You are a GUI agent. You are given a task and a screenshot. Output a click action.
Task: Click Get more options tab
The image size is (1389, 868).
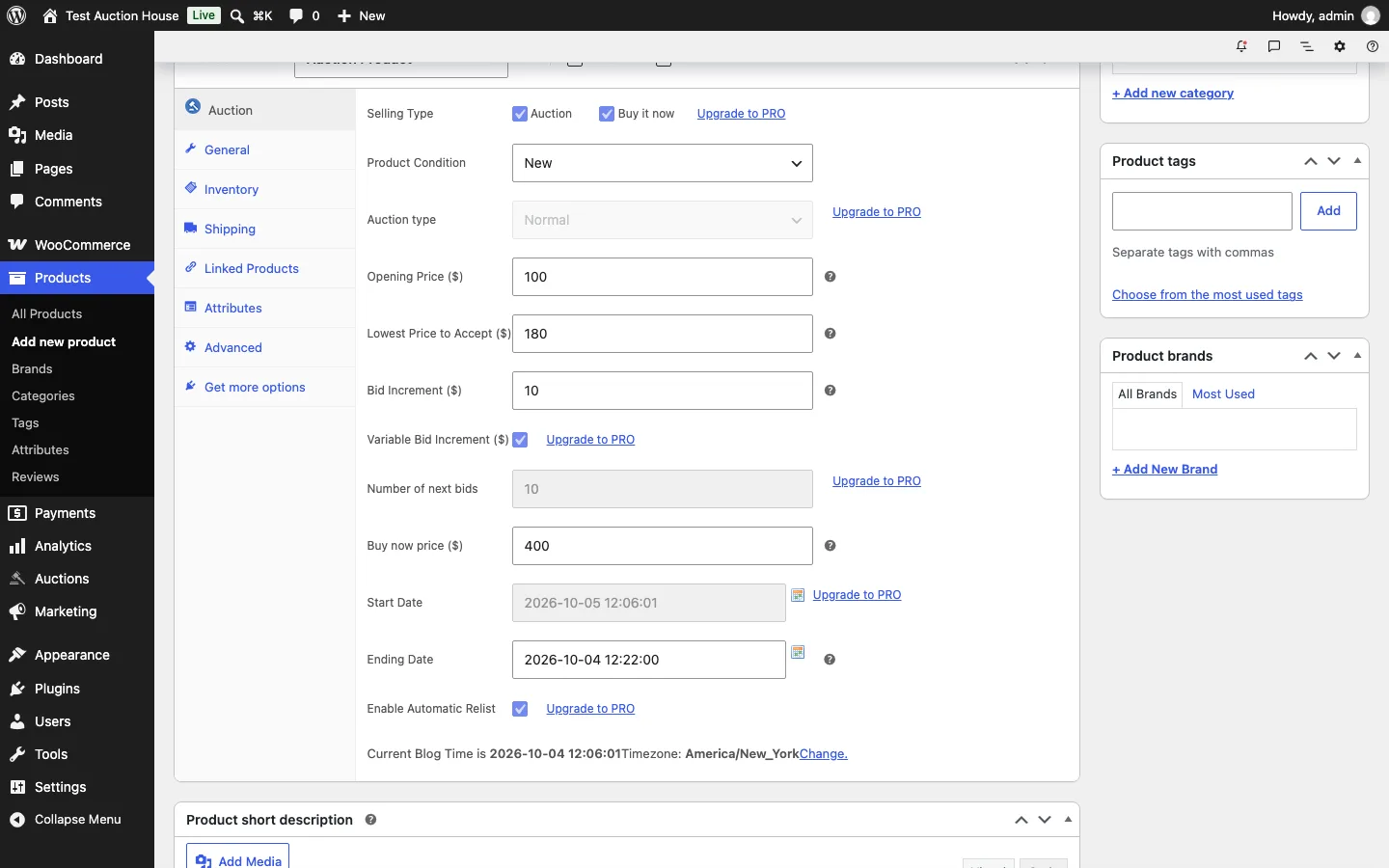click(264, 387)
